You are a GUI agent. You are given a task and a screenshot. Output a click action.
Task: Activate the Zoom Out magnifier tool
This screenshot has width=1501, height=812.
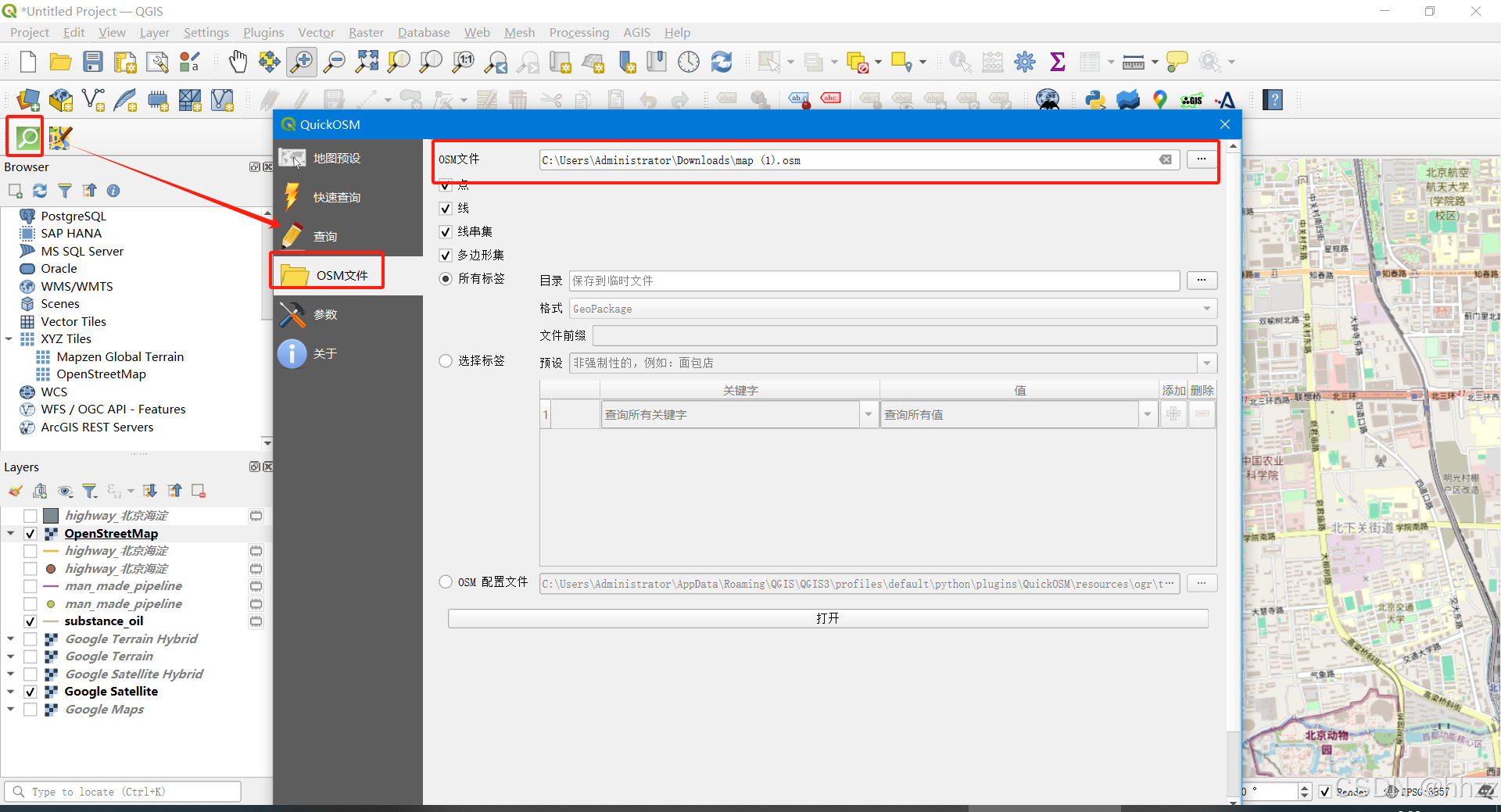coord(335,62)
